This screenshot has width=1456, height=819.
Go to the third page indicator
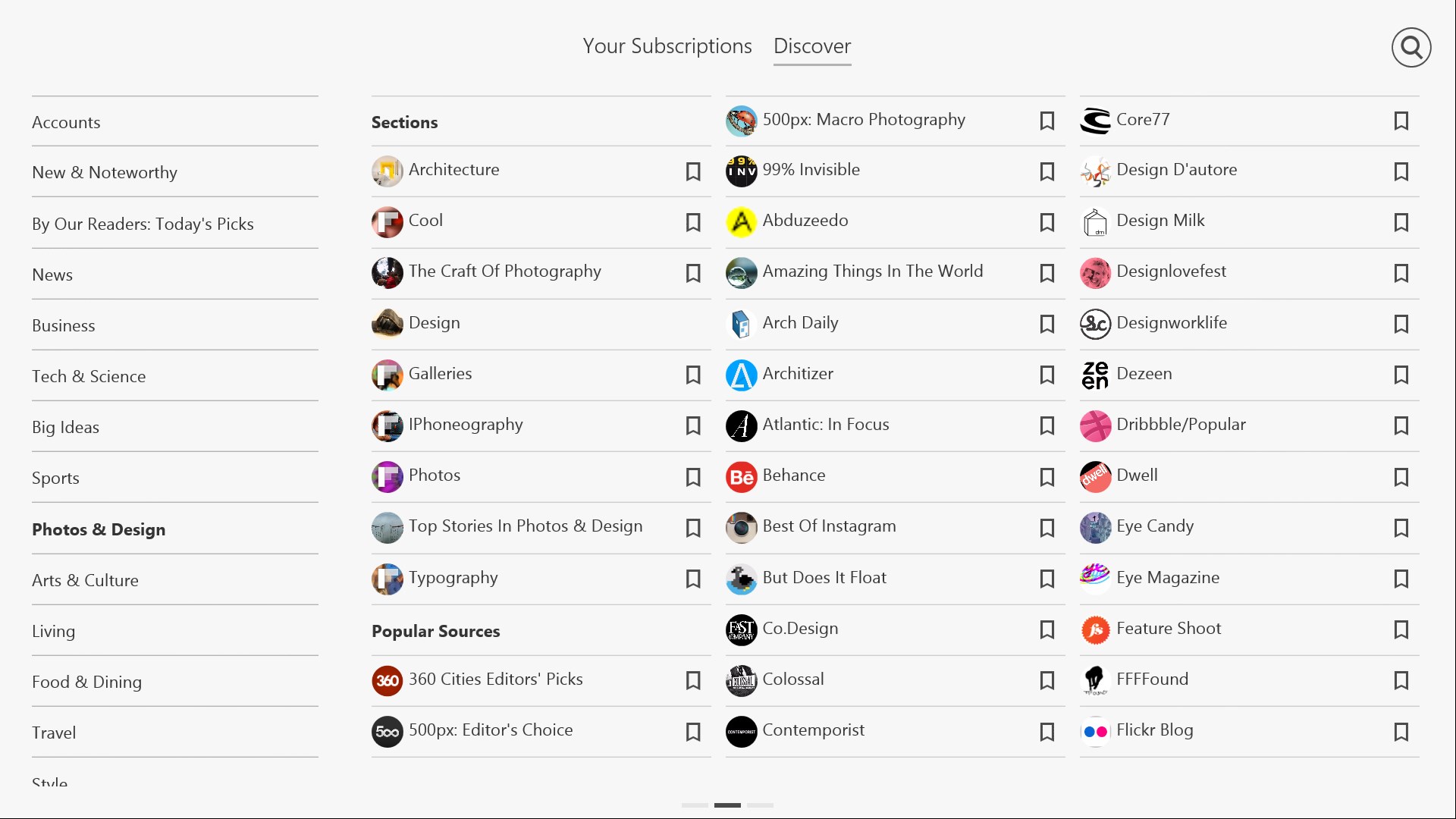point(760,805)
